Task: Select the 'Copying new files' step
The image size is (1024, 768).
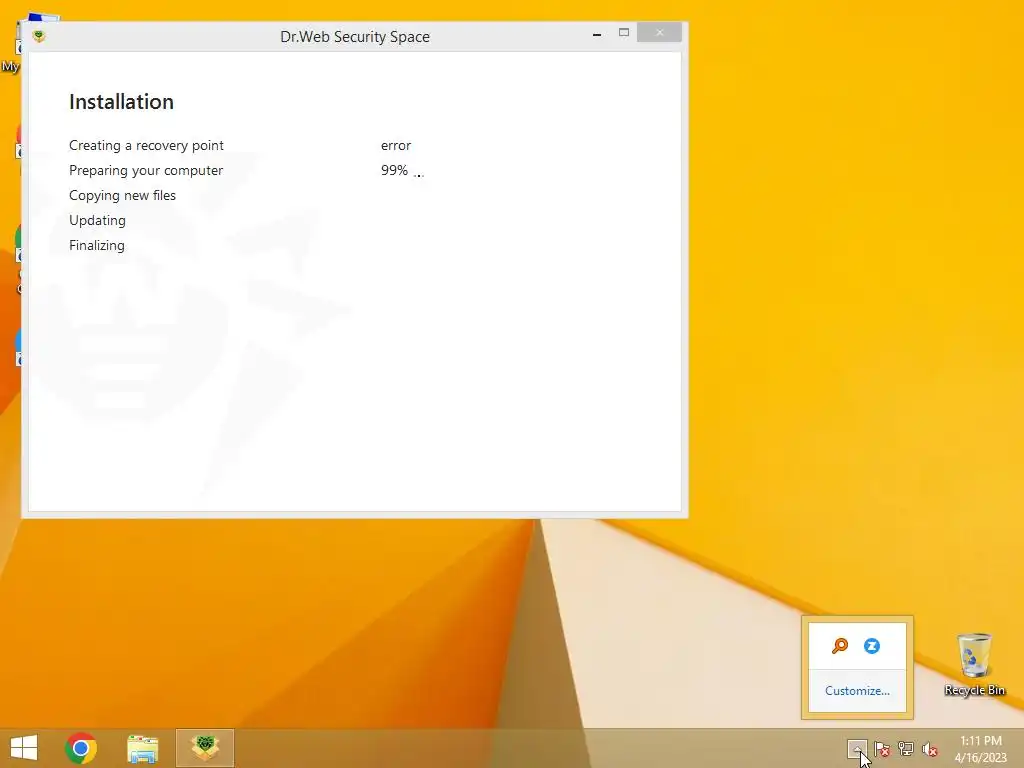Action: (122, 195)
